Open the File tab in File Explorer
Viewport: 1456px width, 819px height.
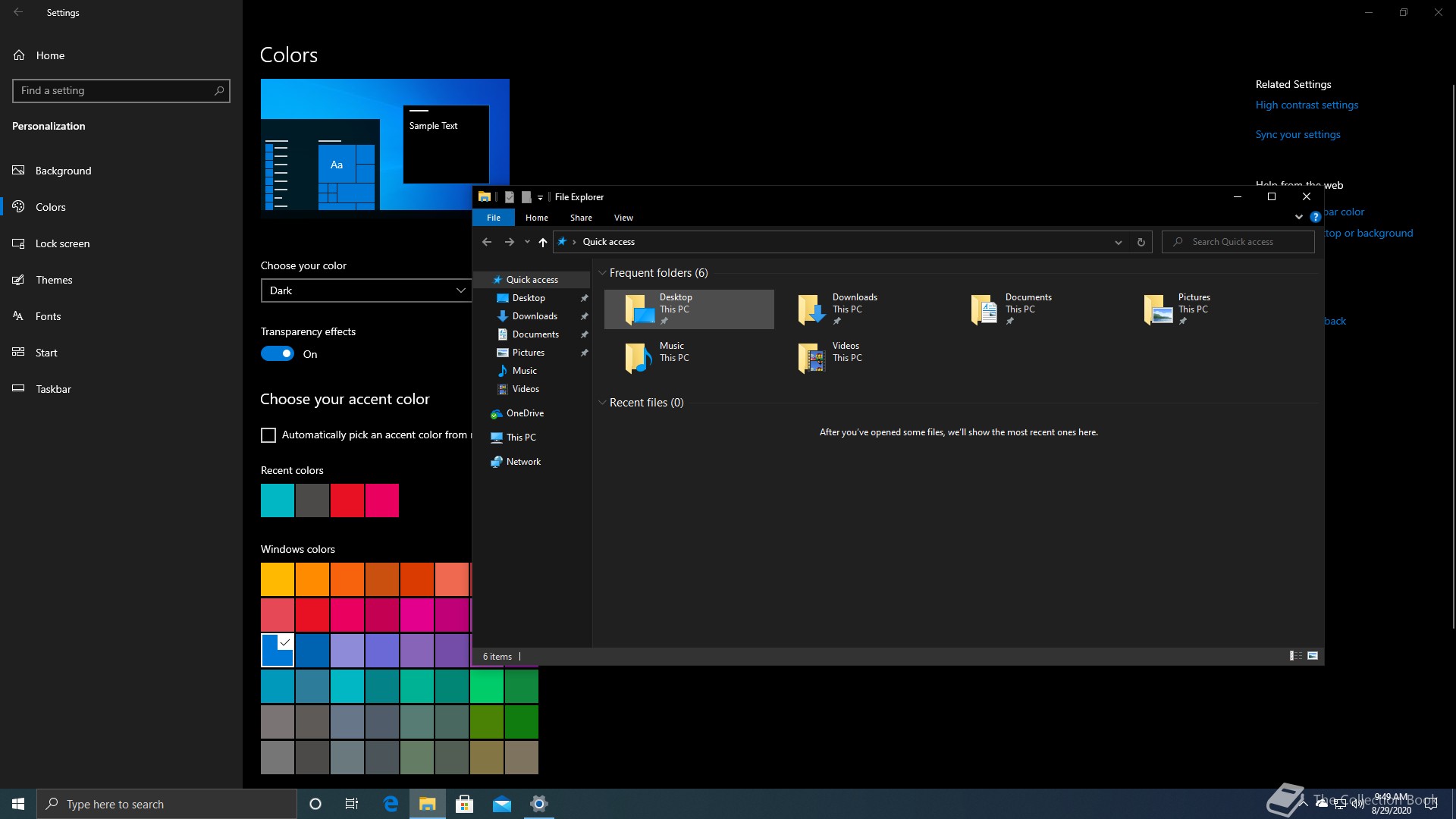pos(494,218)
